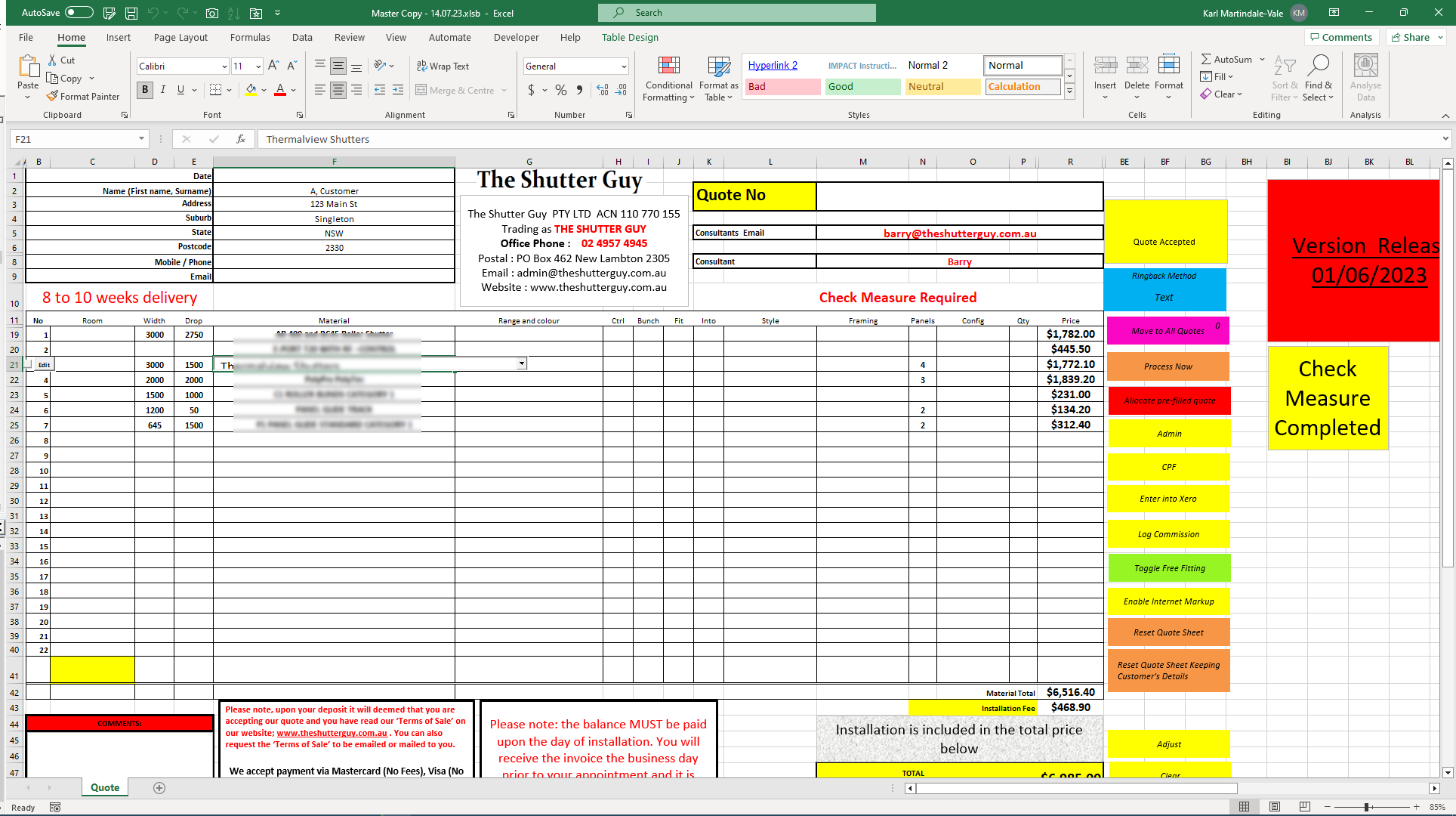Click Decrease Indent icon
This screenshot has height=816, width=1456.
[380, 90]
